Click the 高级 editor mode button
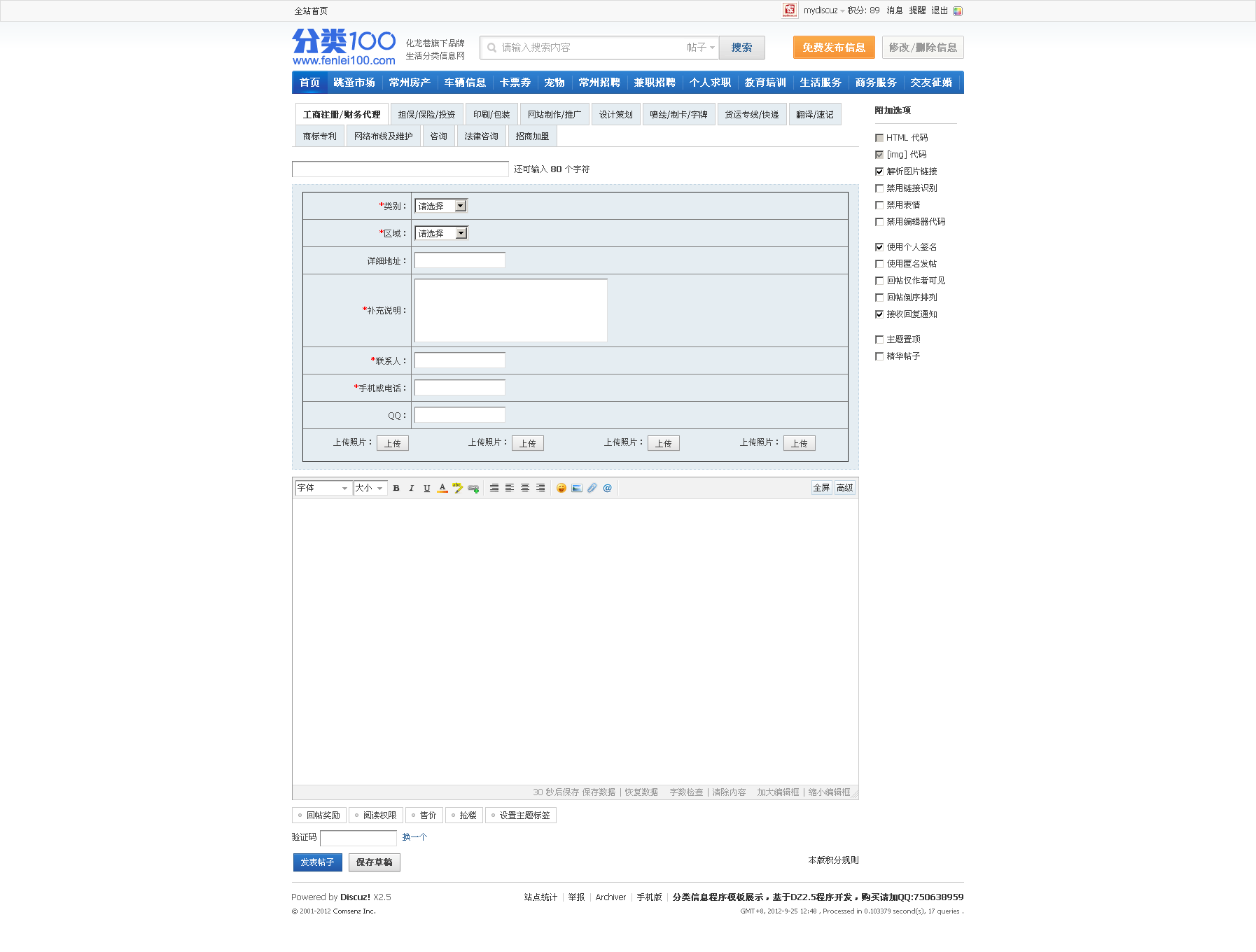The width and height of the screenshot is (1256, 952). click(845, 488)
